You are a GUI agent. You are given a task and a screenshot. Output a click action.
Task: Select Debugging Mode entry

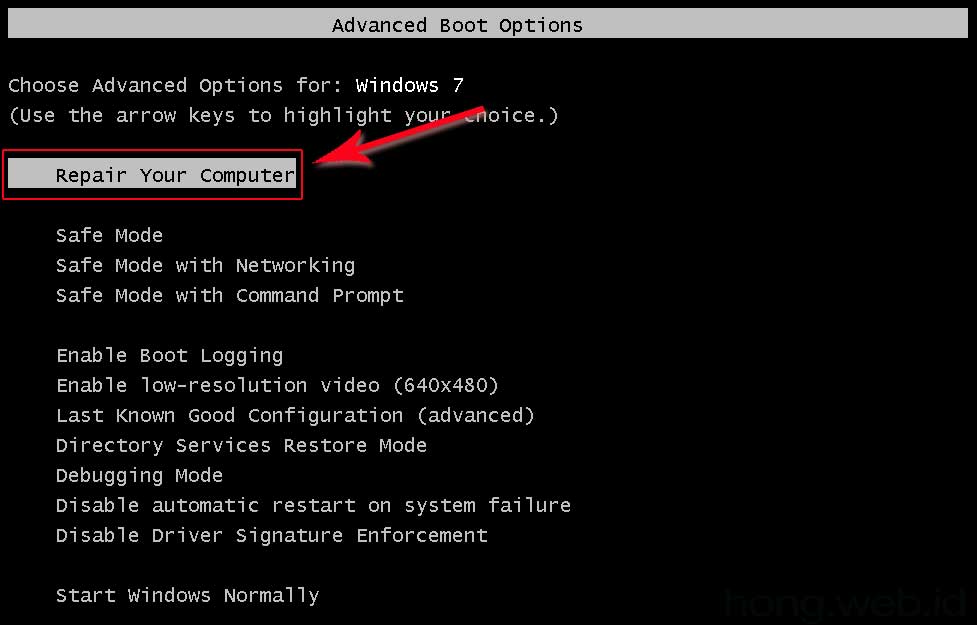click(x=139, y=476)
